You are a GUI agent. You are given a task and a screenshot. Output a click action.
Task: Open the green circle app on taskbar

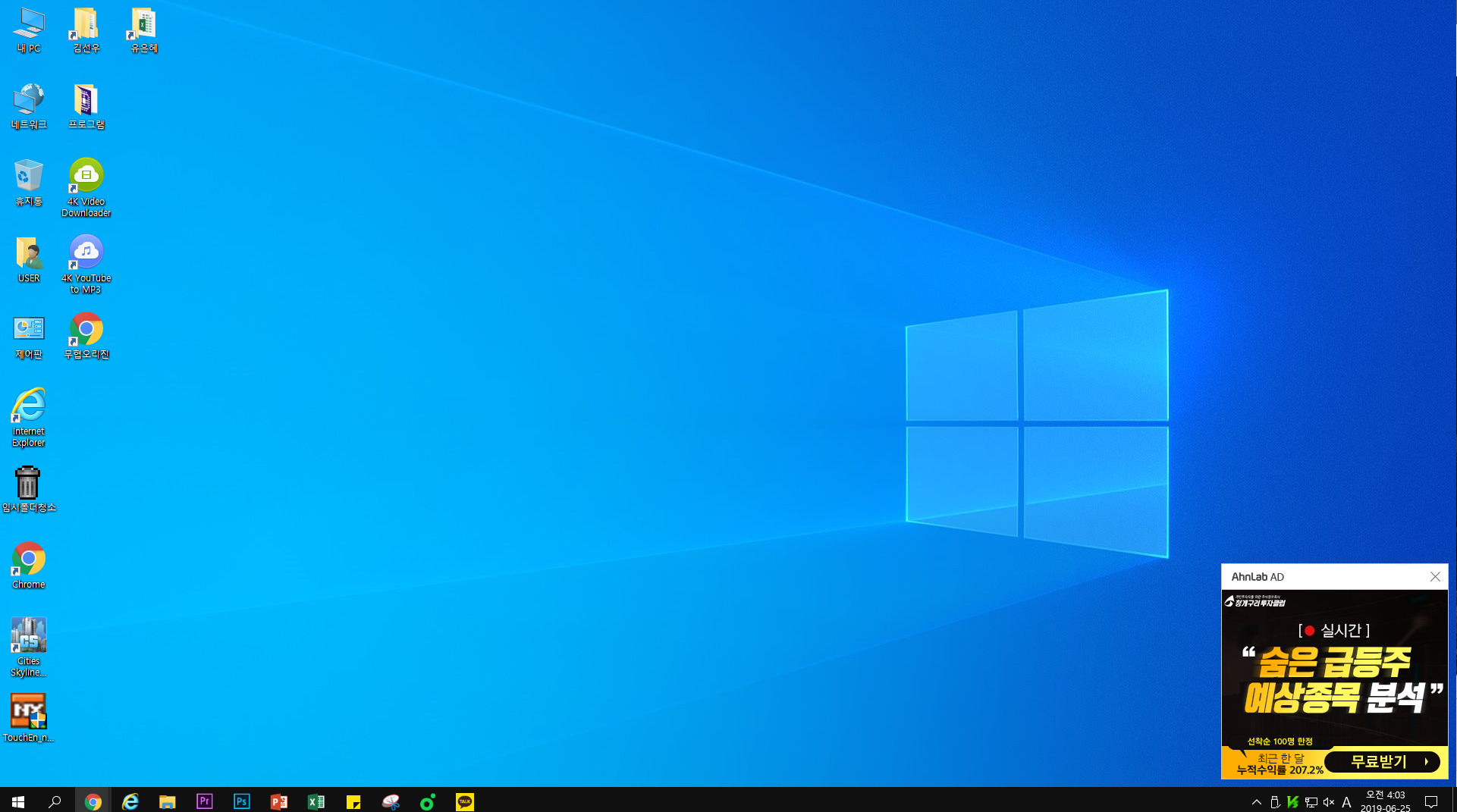pos(427,801)
